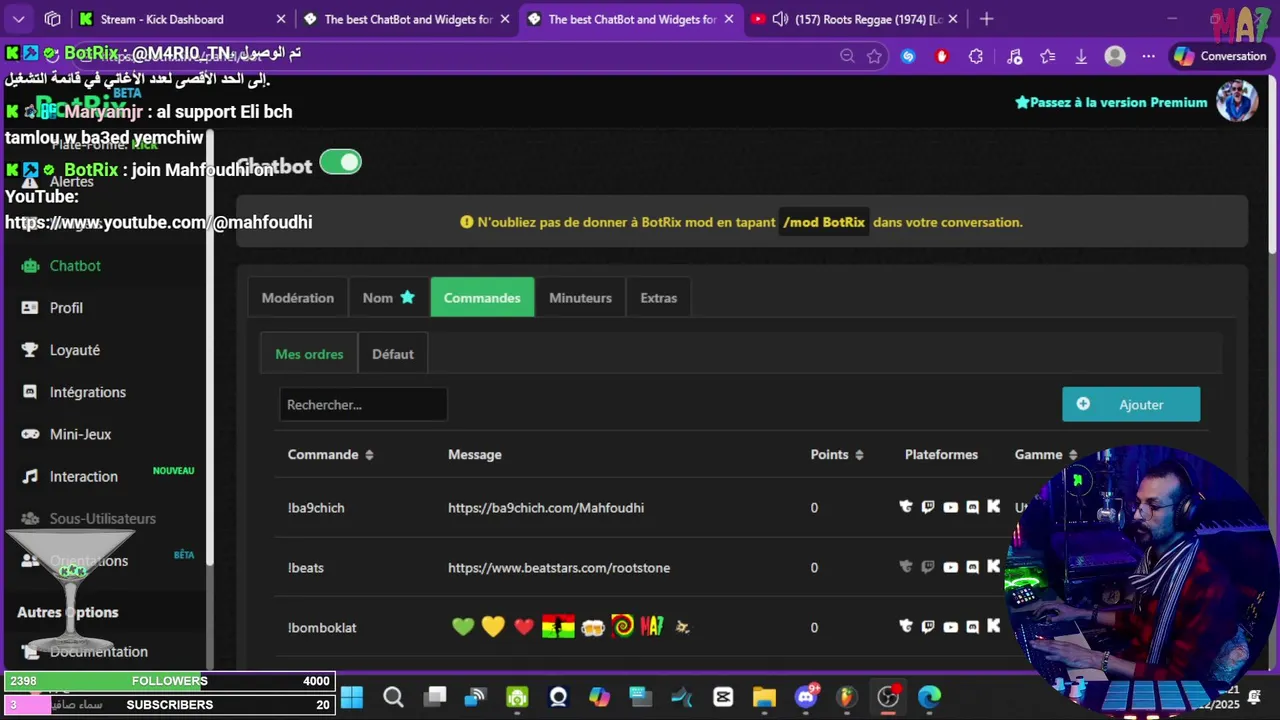The height and width of the screenshot is (720, 1280).
Task: Toggle the Twitch platform for !ba9chich
Action: tap(928, 507)
